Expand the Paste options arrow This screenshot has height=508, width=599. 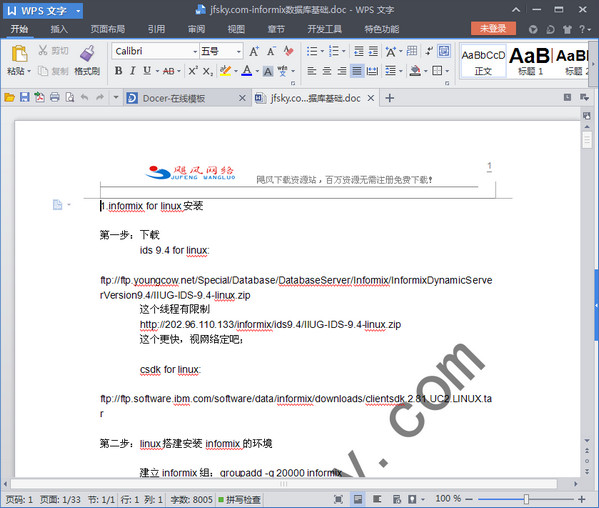tap(29, 71)
